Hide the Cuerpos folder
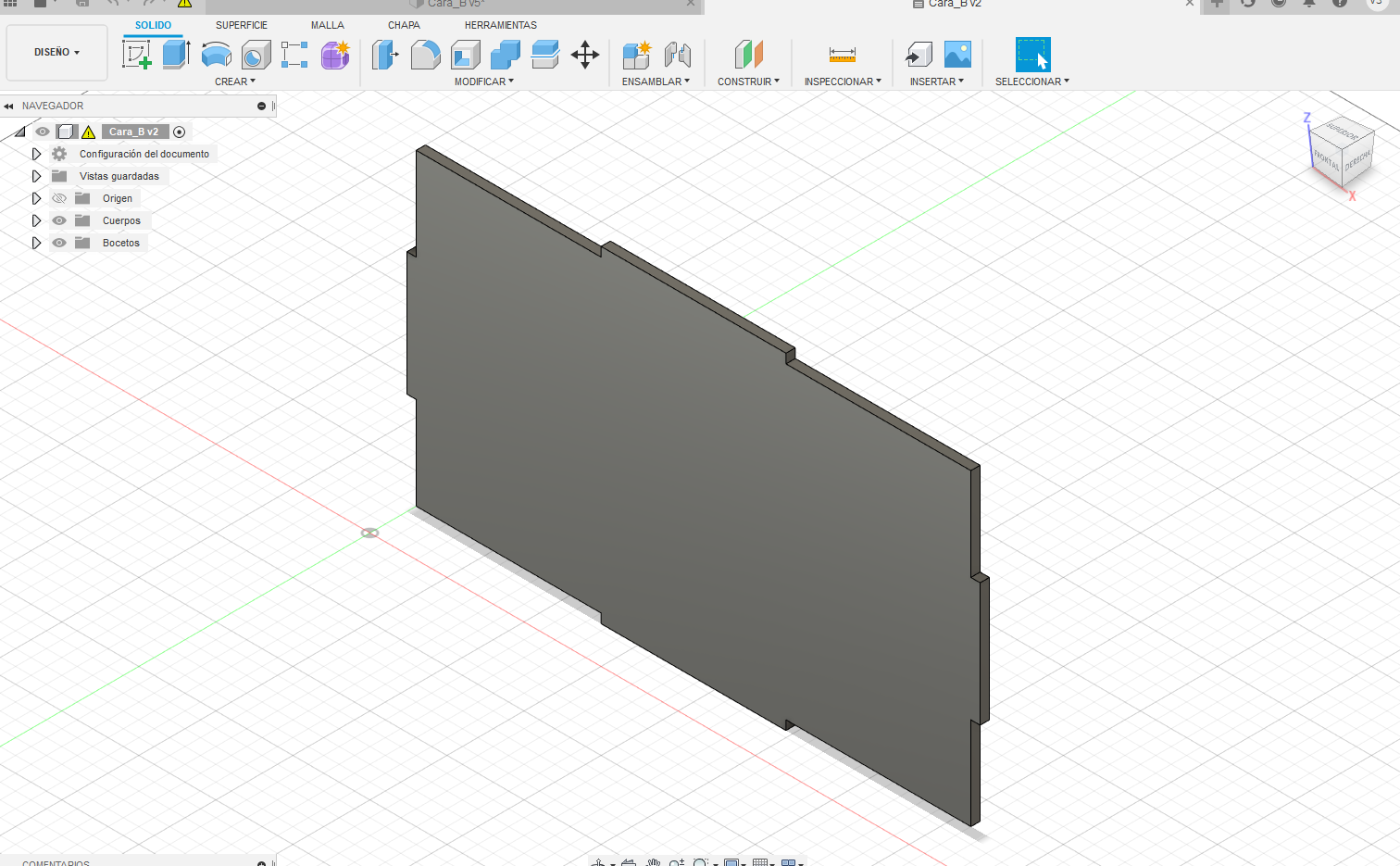The height and width of the screenshot is (866, 1400). [59, 220]
